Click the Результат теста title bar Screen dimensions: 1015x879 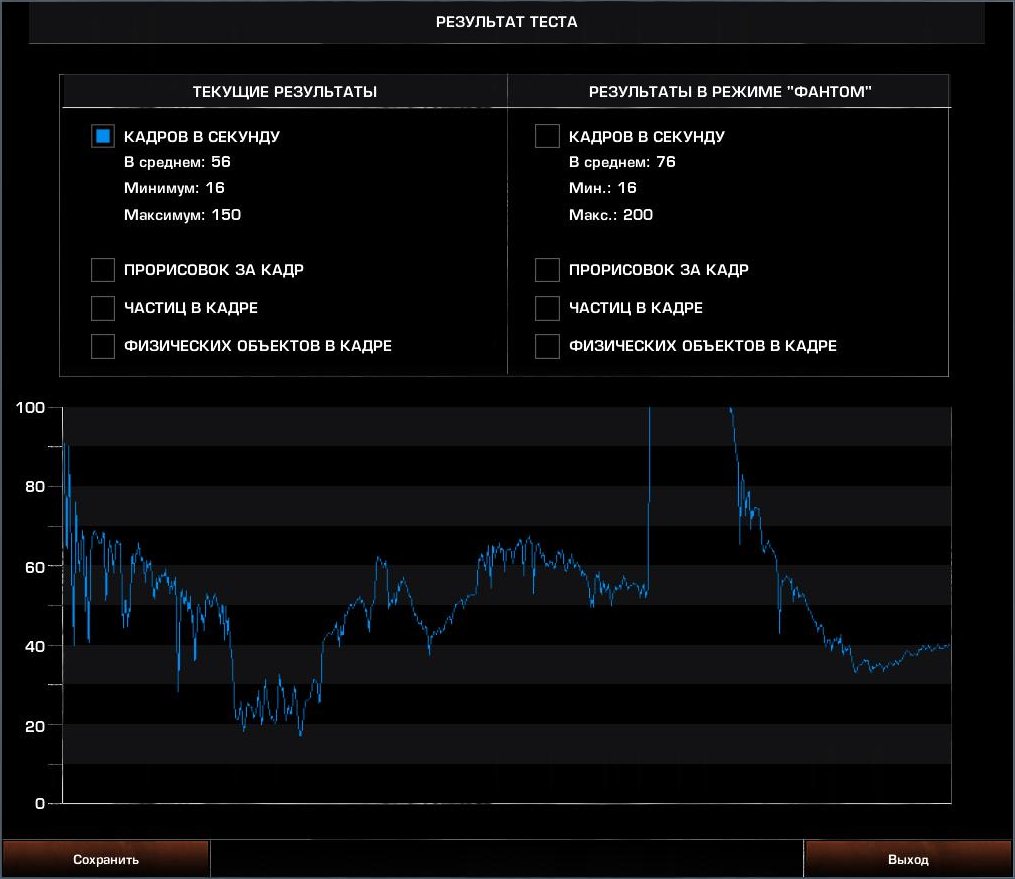click(507, 22)
